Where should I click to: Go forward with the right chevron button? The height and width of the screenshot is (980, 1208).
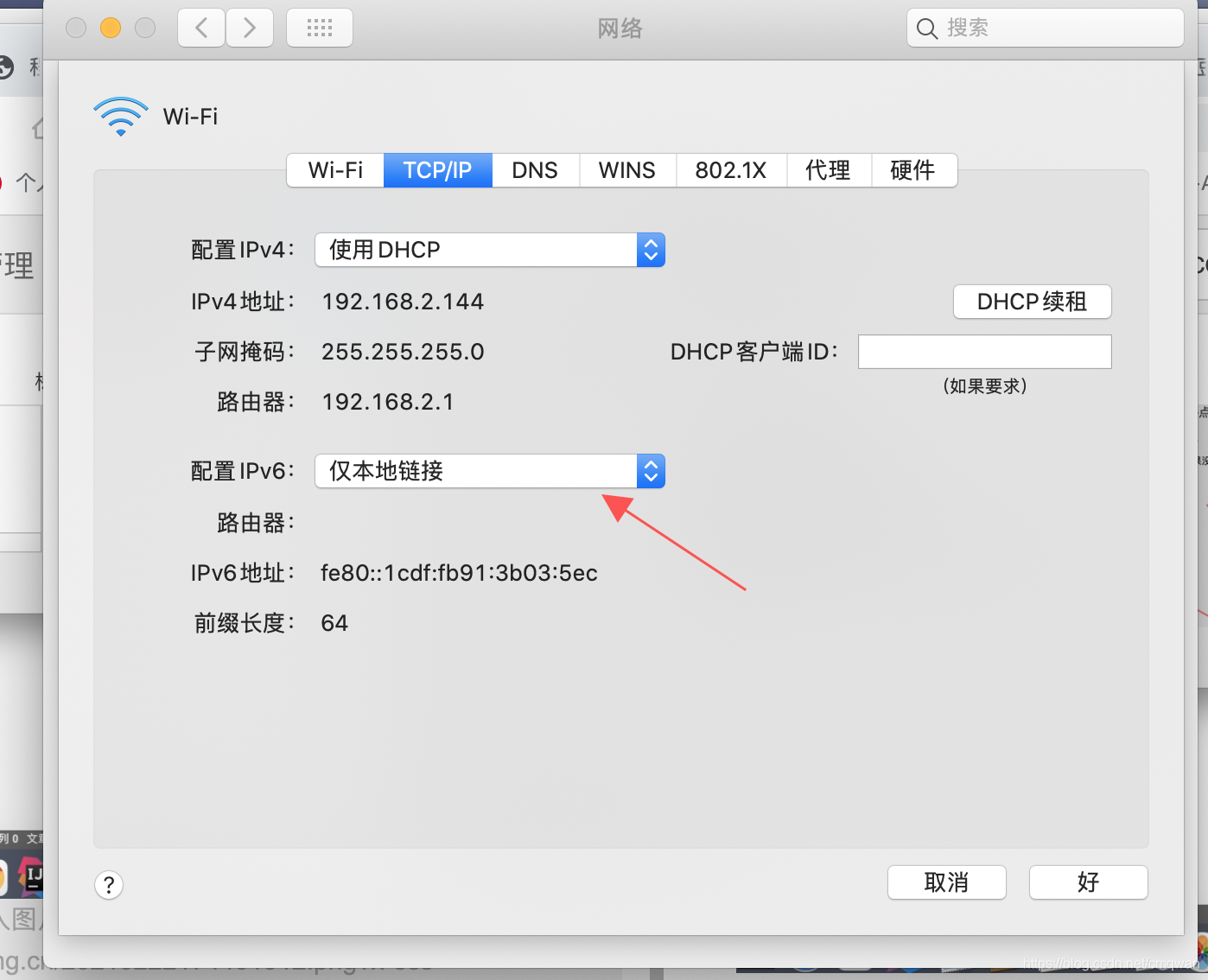click(x=250, y=28)
